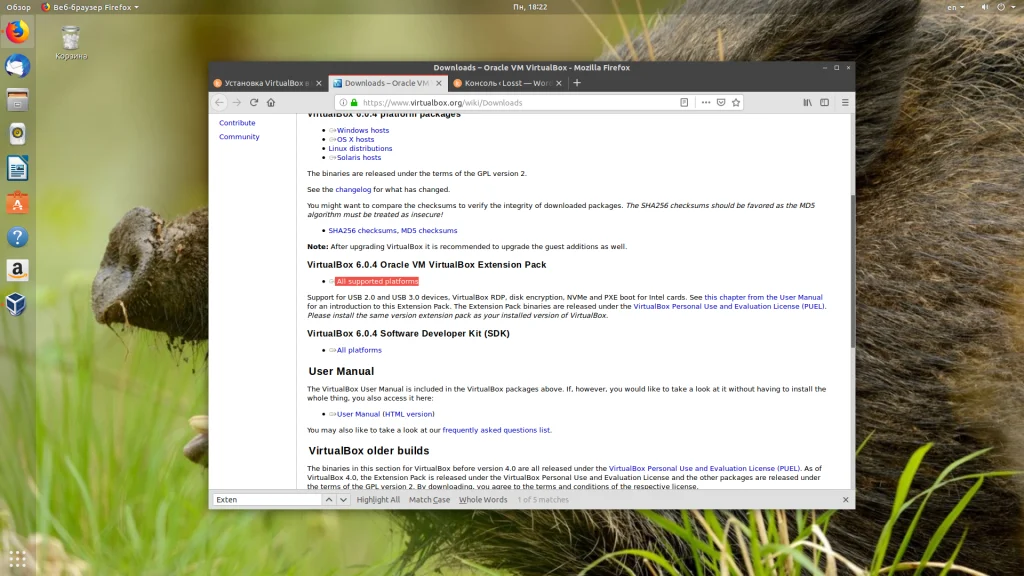The image size is (1024, 576).
Task: Toggle reader view in the address bar
Action: click(x=684, y=102)
